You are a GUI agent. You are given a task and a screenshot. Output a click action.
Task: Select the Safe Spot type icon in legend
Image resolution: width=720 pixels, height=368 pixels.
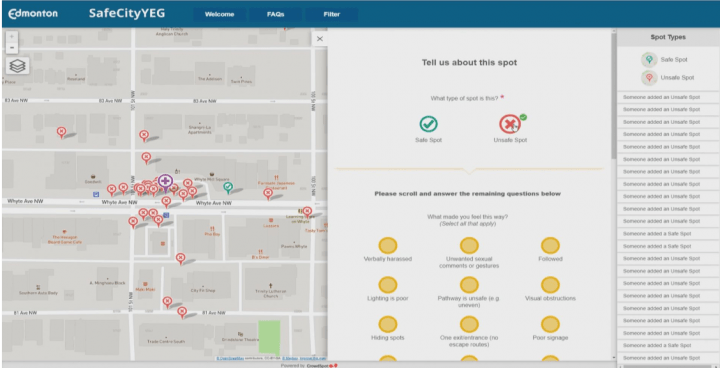click(649, 59)
